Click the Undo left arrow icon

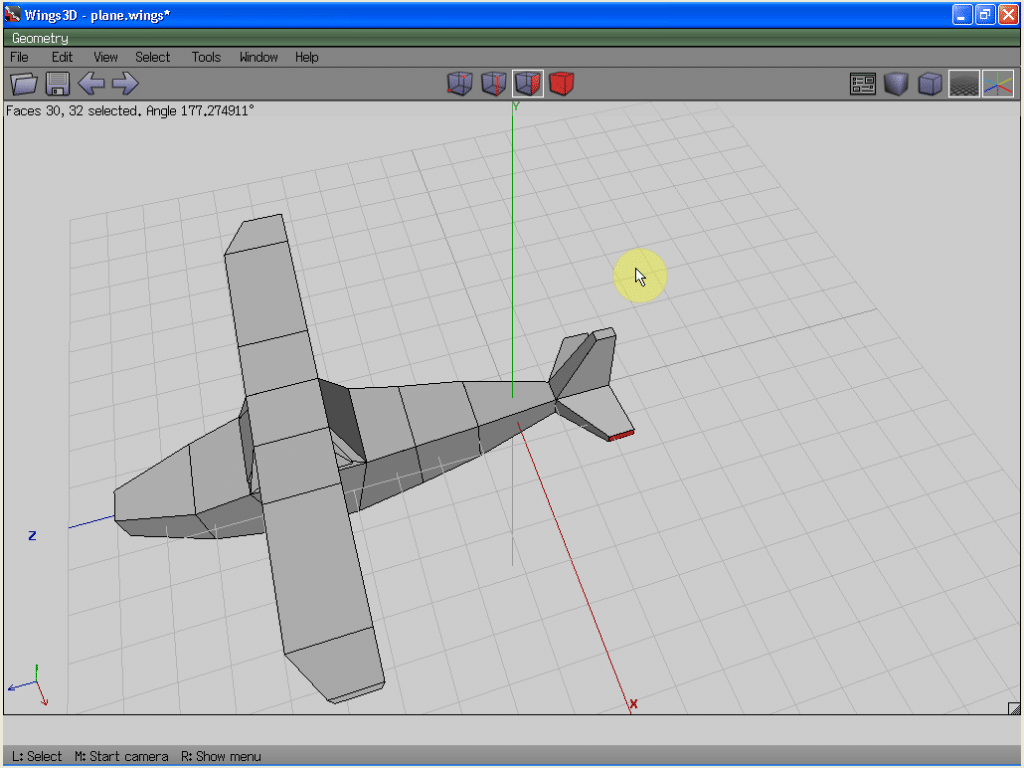pos(91,84)
